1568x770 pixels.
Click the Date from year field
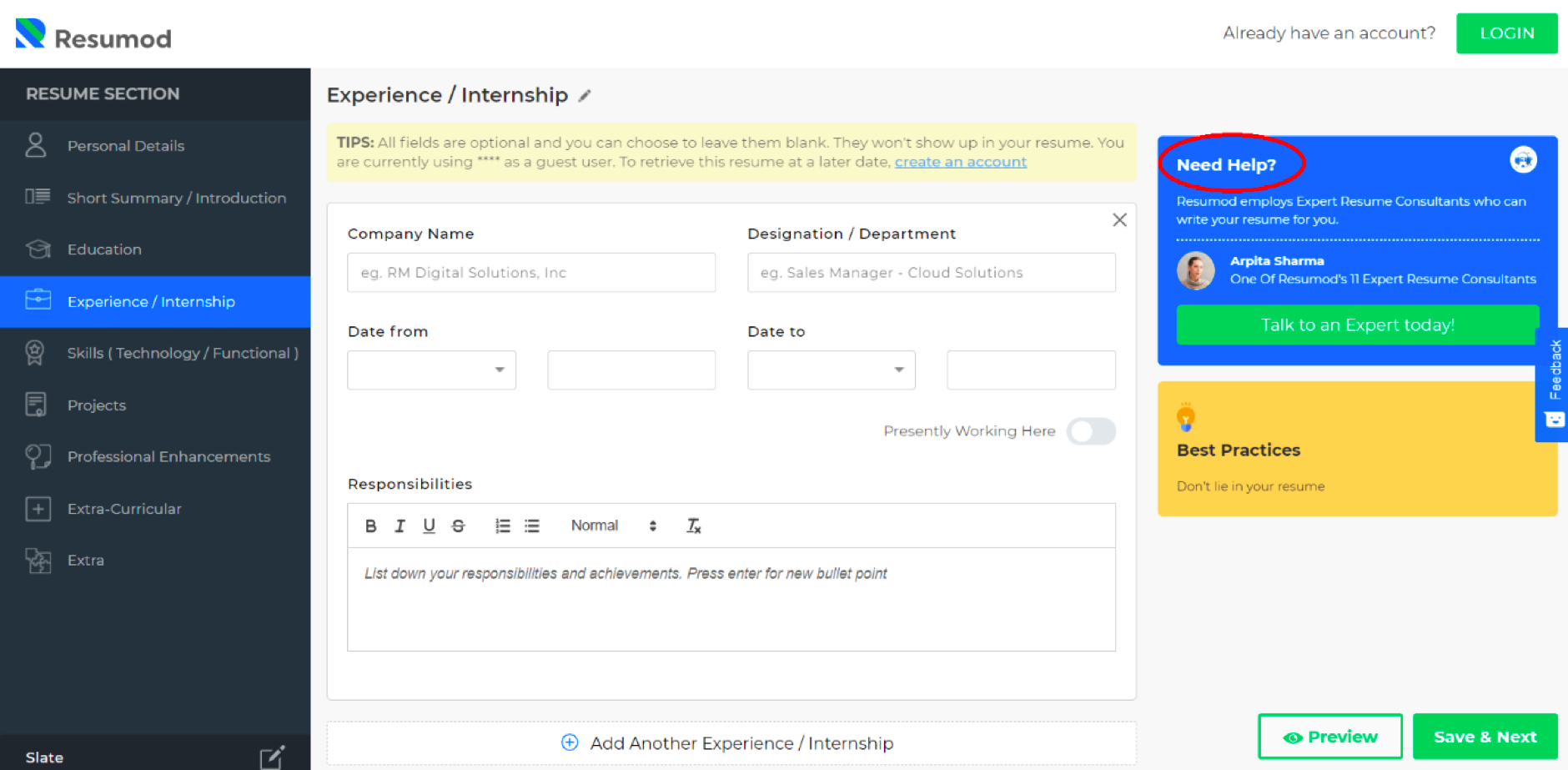pyautogui.click(x=631, y=370)
